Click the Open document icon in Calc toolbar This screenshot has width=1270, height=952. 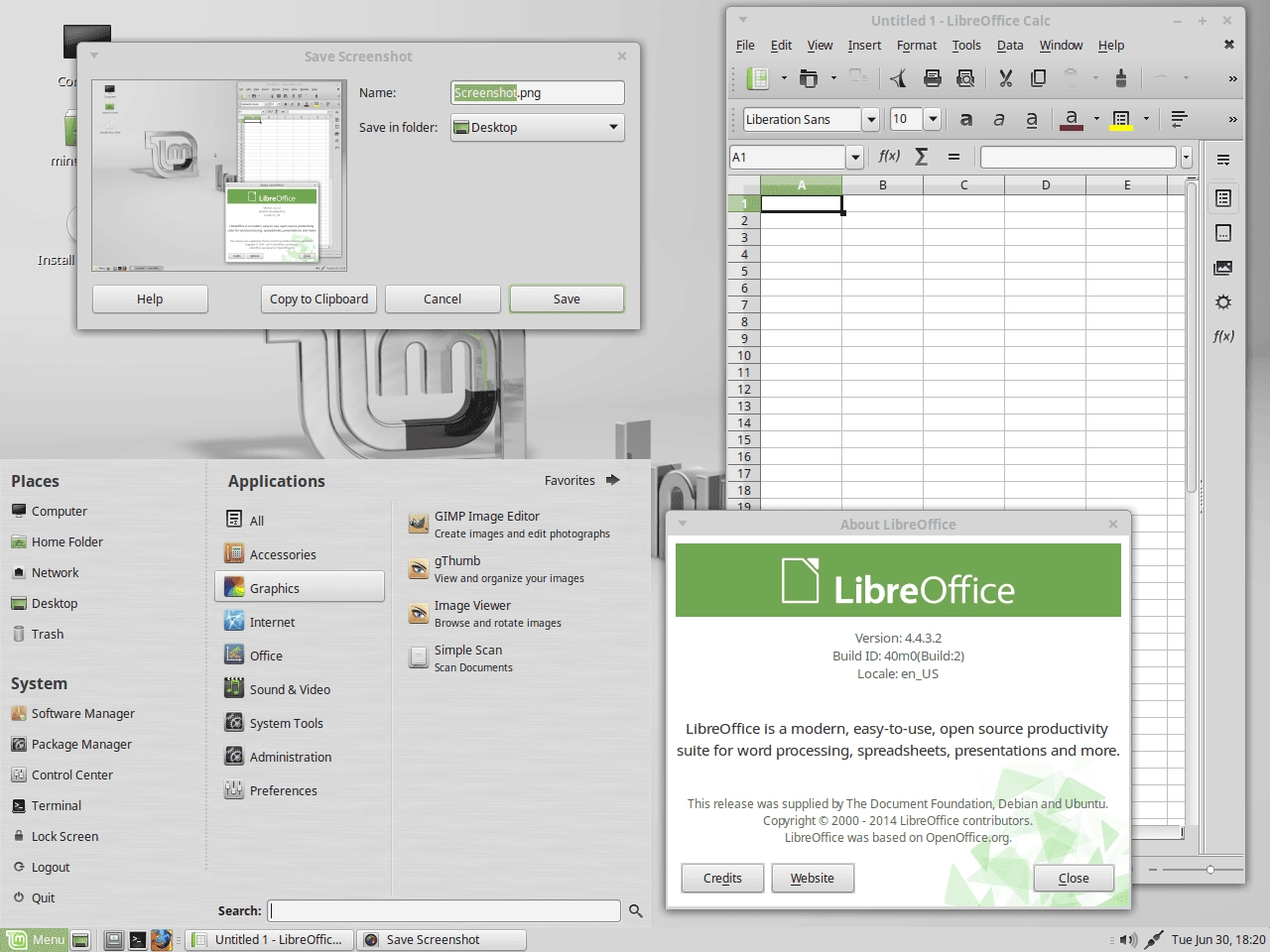(x=808, y=77)
